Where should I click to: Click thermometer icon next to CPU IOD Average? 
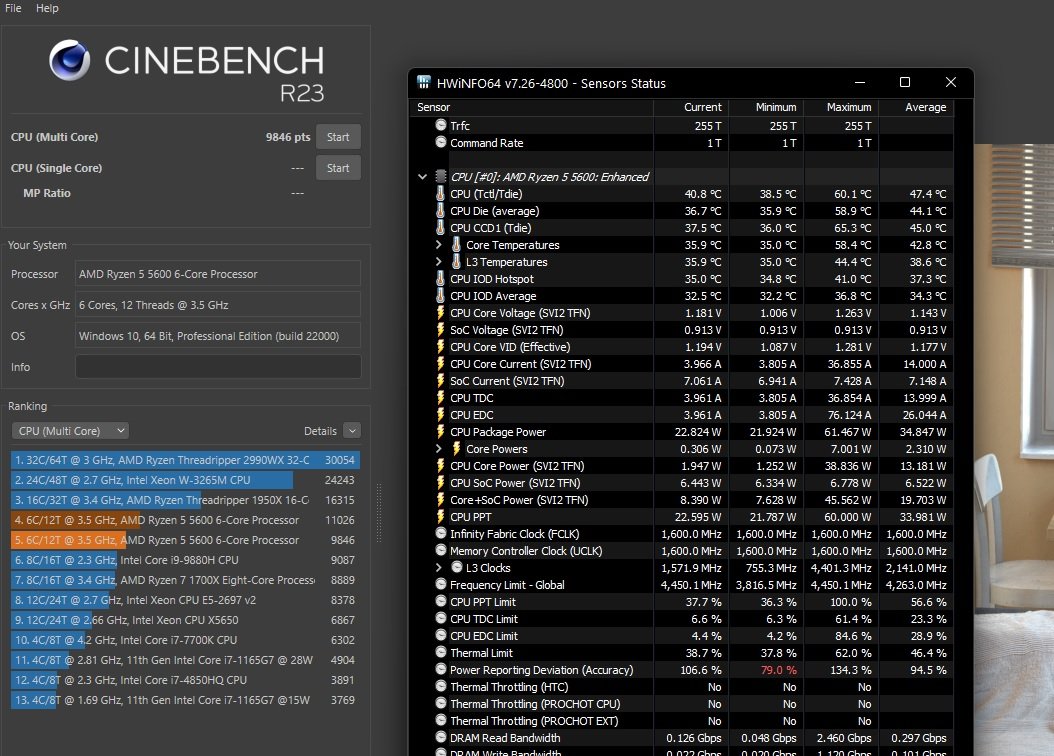click(440, 295)
